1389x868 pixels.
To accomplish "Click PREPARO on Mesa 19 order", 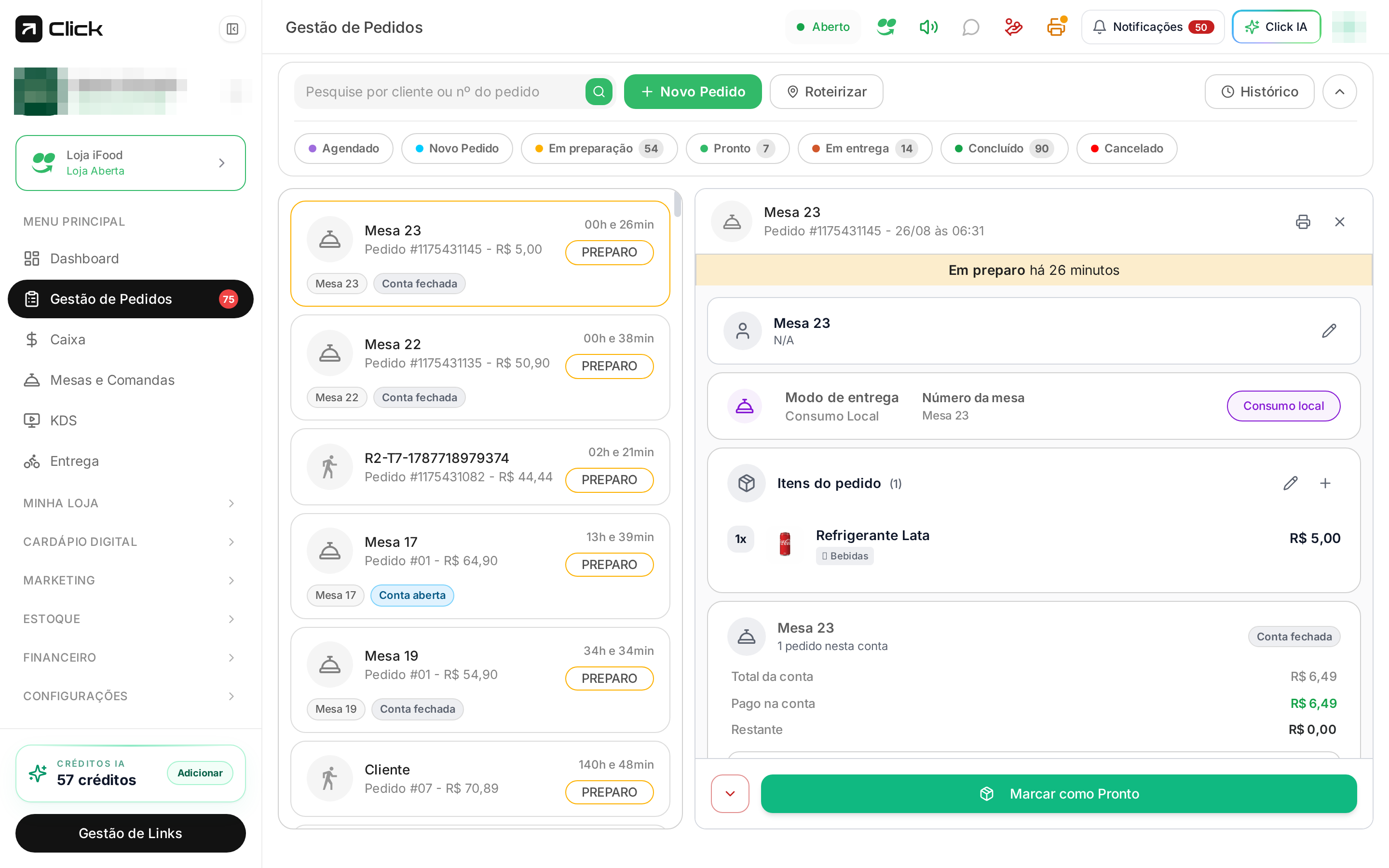I will pyautogui.click(x=609, y=678).
